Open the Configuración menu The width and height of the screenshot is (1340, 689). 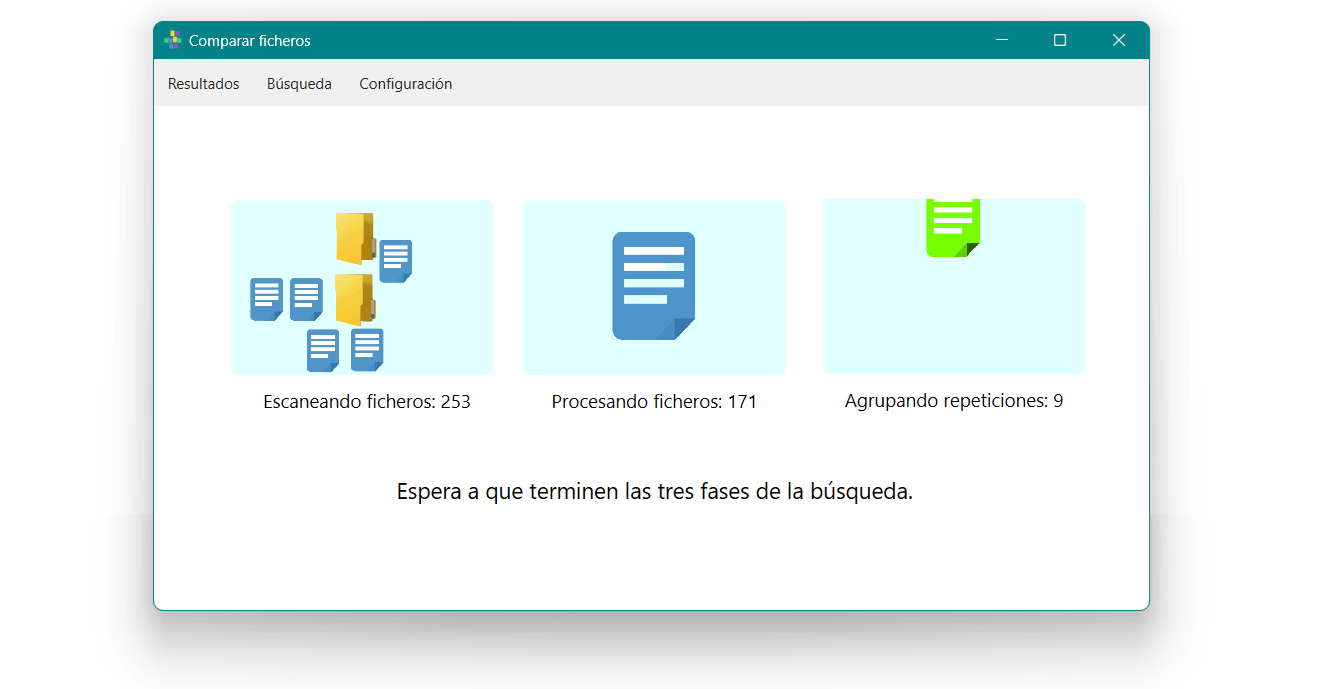tap(405, 84)
